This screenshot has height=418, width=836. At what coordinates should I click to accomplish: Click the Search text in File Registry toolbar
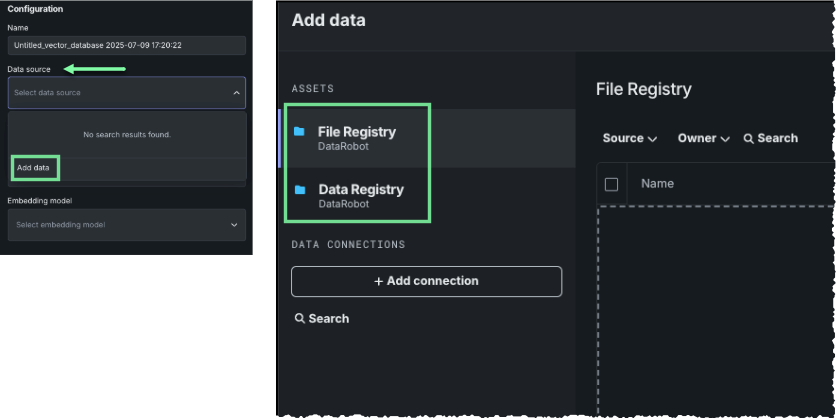pos(777,138)
